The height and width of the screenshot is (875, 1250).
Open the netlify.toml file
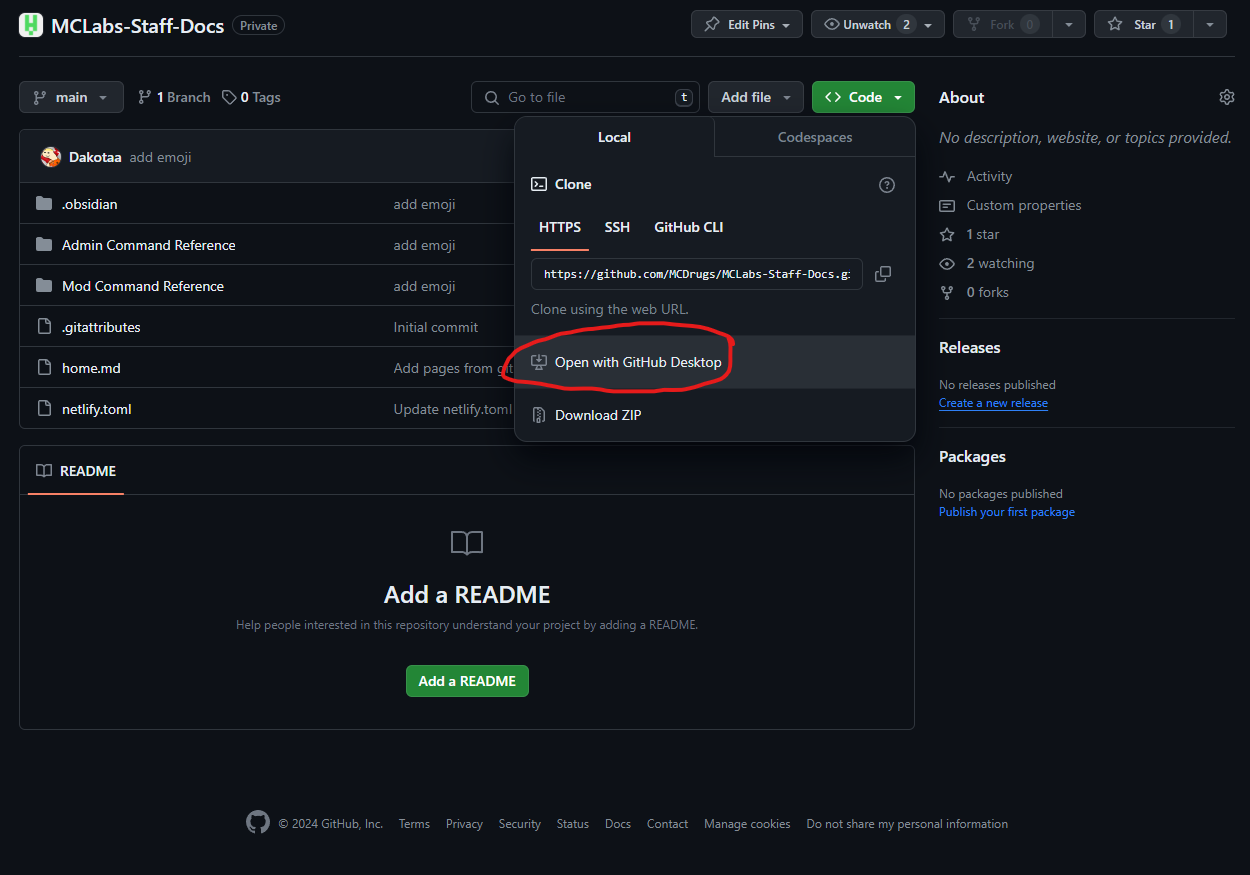point(96,409)
